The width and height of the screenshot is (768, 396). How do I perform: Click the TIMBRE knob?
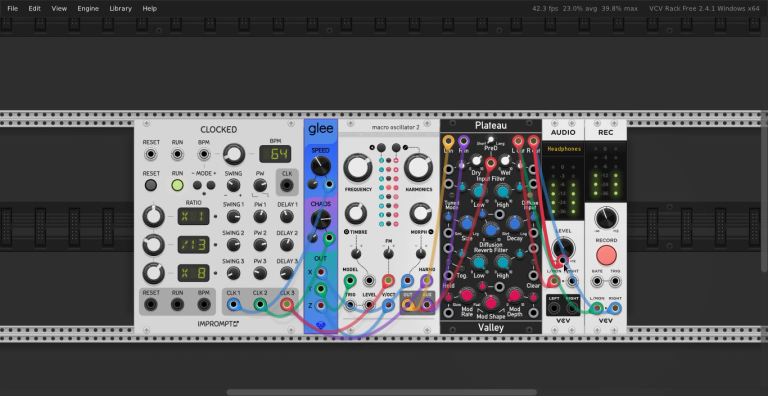click(356, 214)
